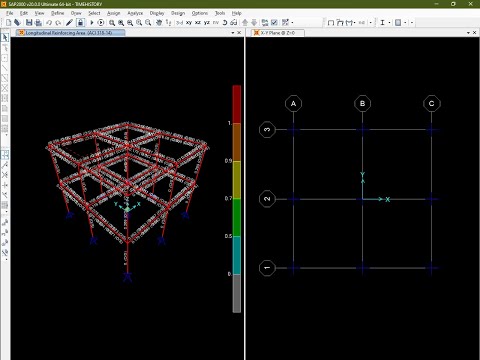
Task: Click the dark red legend color band
Action: click(236, 104)
